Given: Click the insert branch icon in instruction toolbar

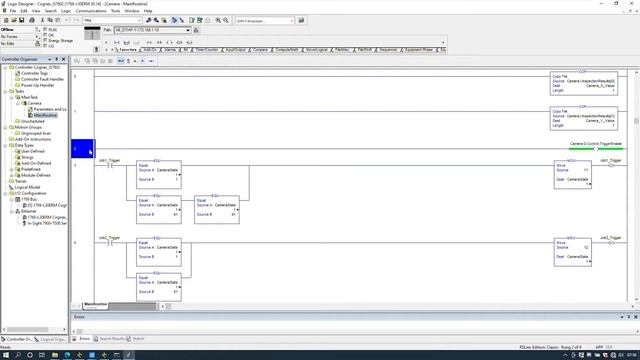Looking at the screenshot, I should [127, 42].
